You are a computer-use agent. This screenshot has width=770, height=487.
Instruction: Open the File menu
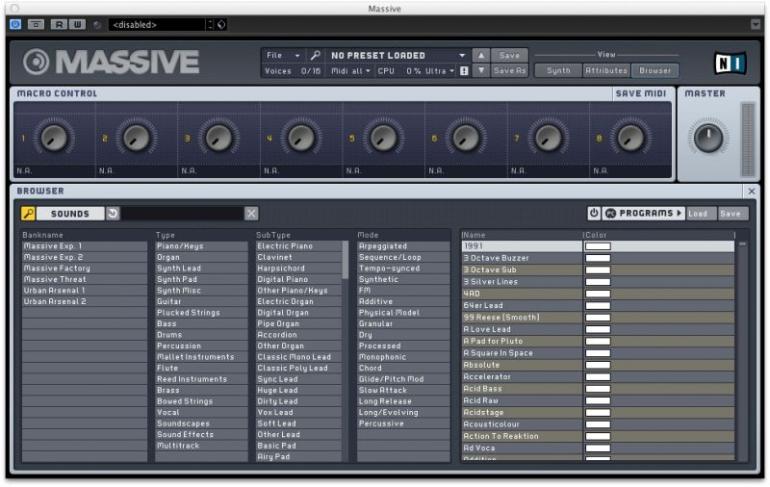point(283,55)
